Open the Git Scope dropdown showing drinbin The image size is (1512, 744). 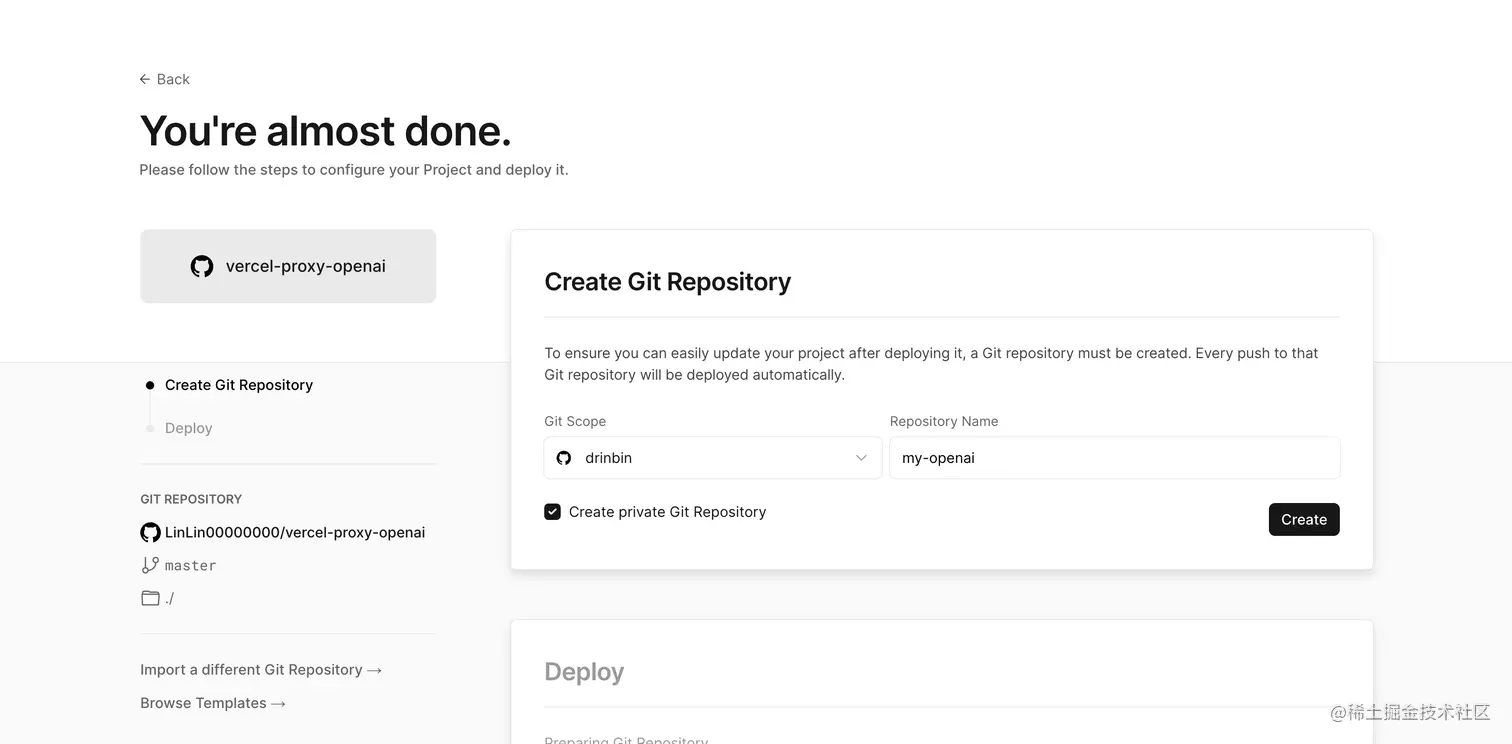point(713,458)
